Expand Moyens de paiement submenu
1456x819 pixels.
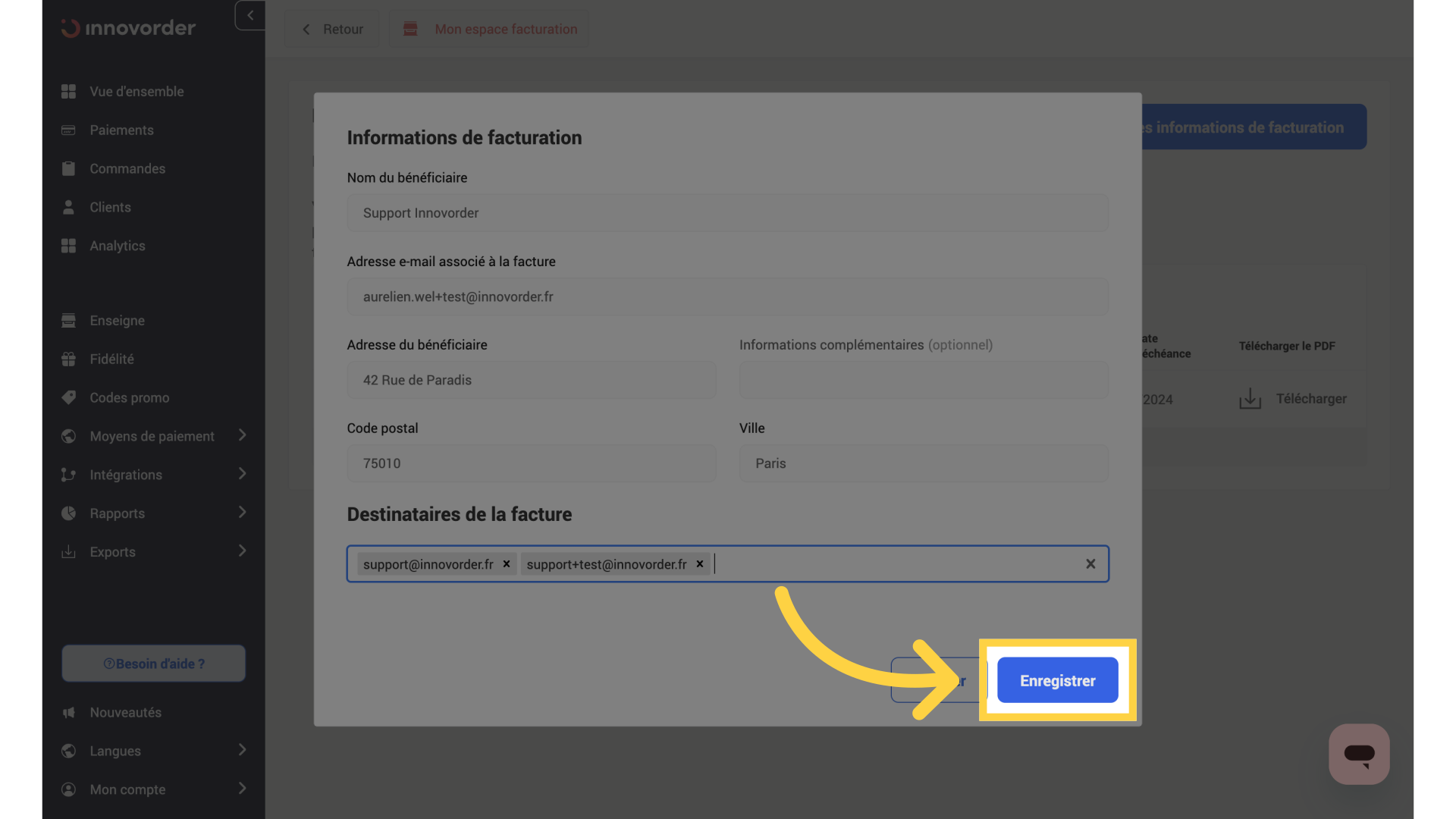242,435
